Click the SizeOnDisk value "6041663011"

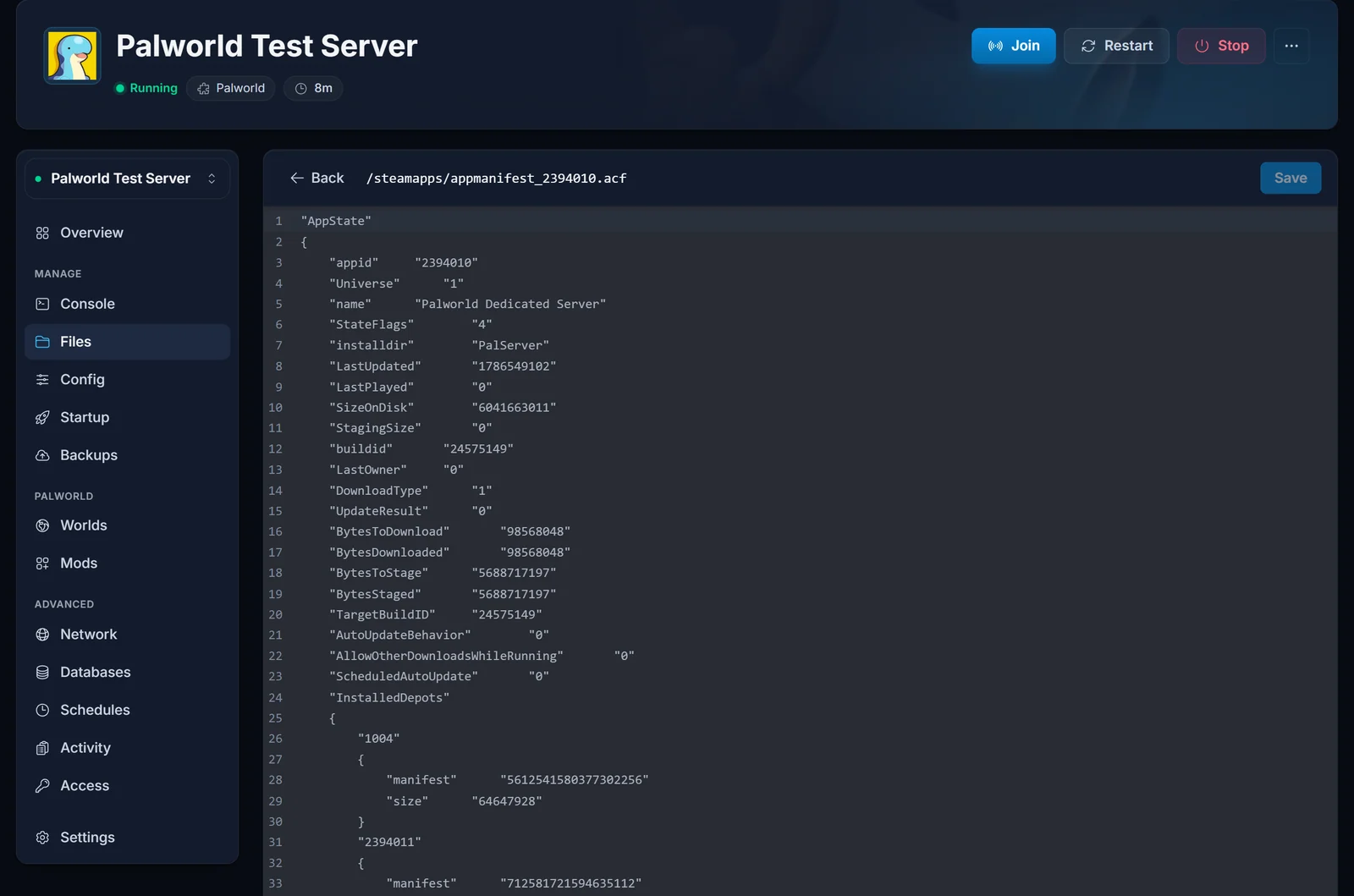tap(514, 408)
